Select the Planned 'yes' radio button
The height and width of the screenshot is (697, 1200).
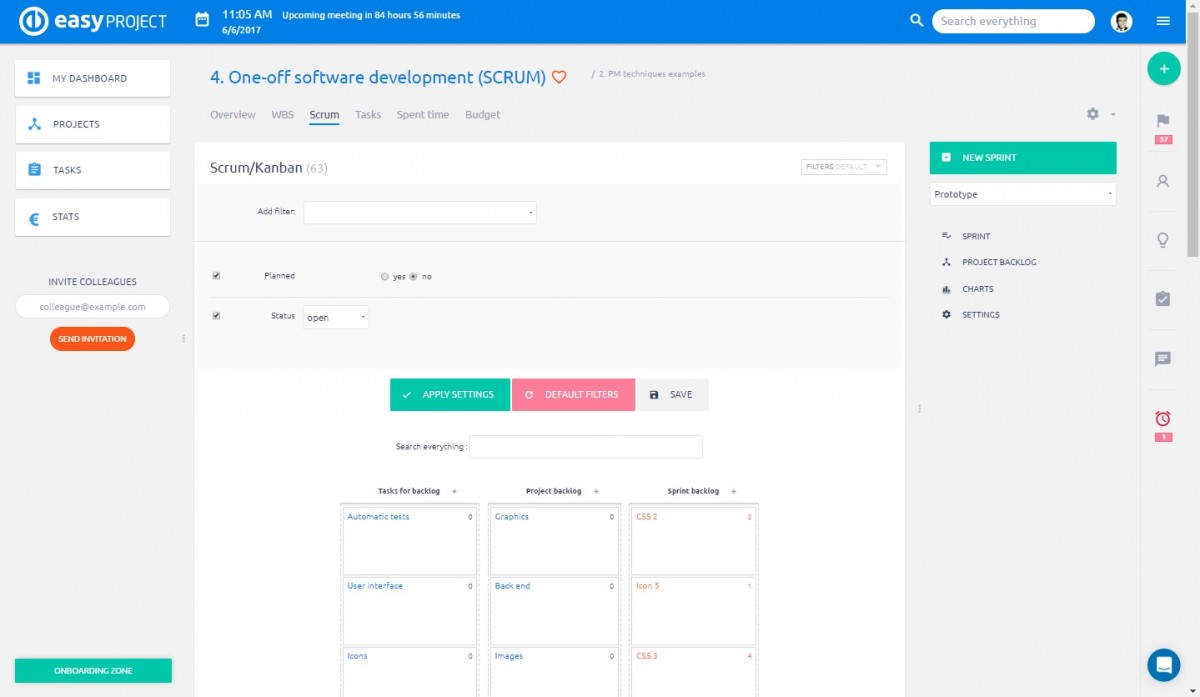click(x=385, y=277)
